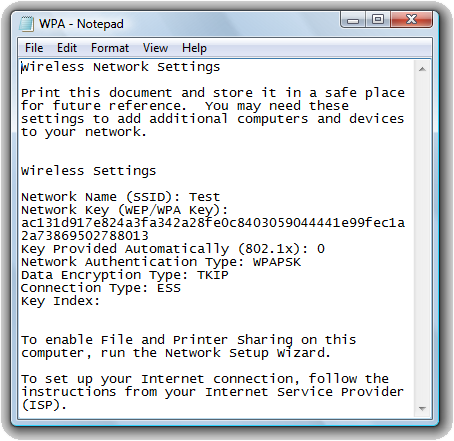This screenshot has width=454, height=441.
Task: Click the Notepad icon in title bar
Action: (x=27, y=24)
